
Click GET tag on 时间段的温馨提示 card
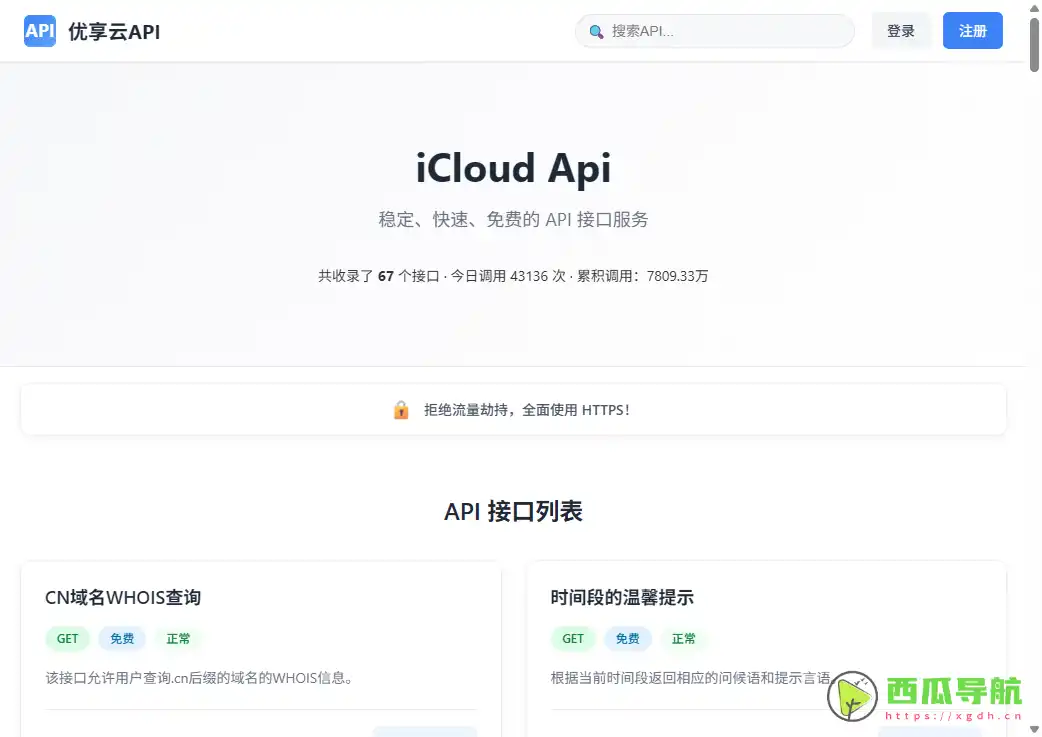coord(573,639)
